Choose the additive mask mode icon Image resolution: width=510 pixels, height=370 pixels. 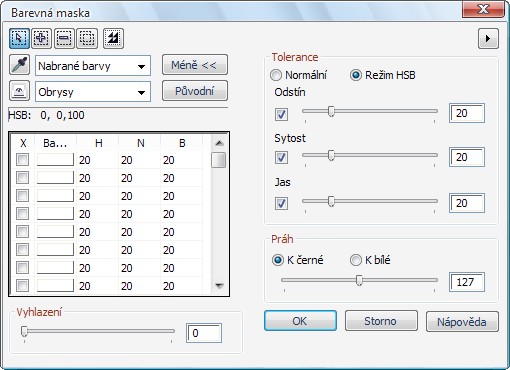41,38
